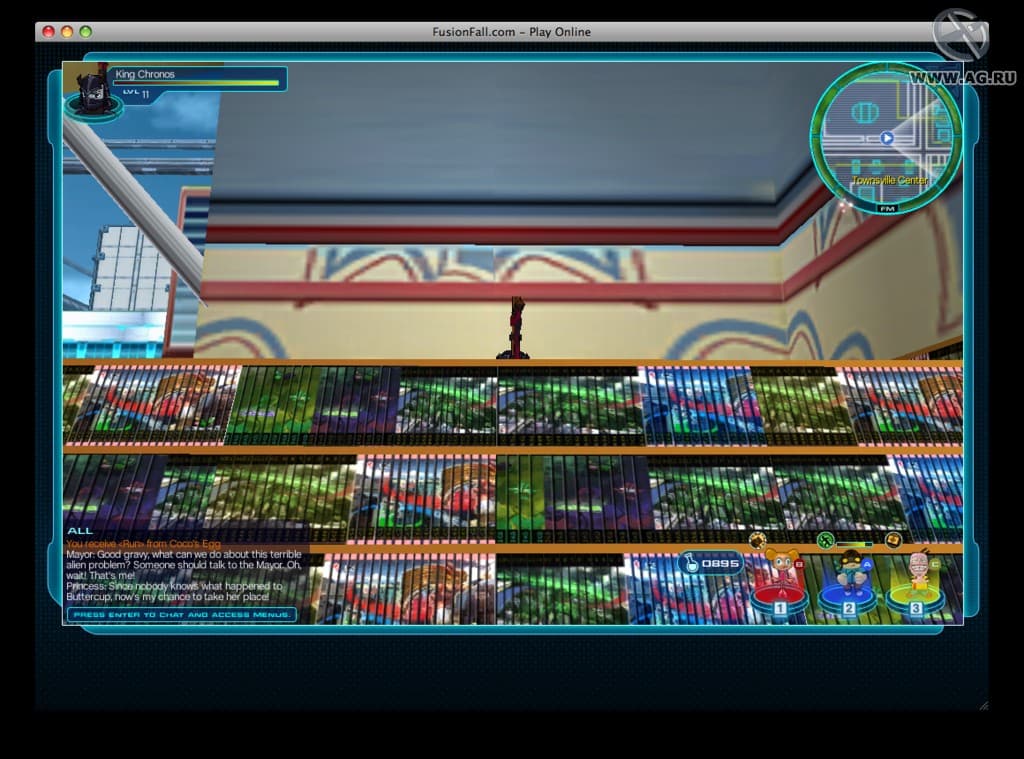Screen dimensions: 1024x759
Task: Click the green running-man stamina icon
Action: 826,540
